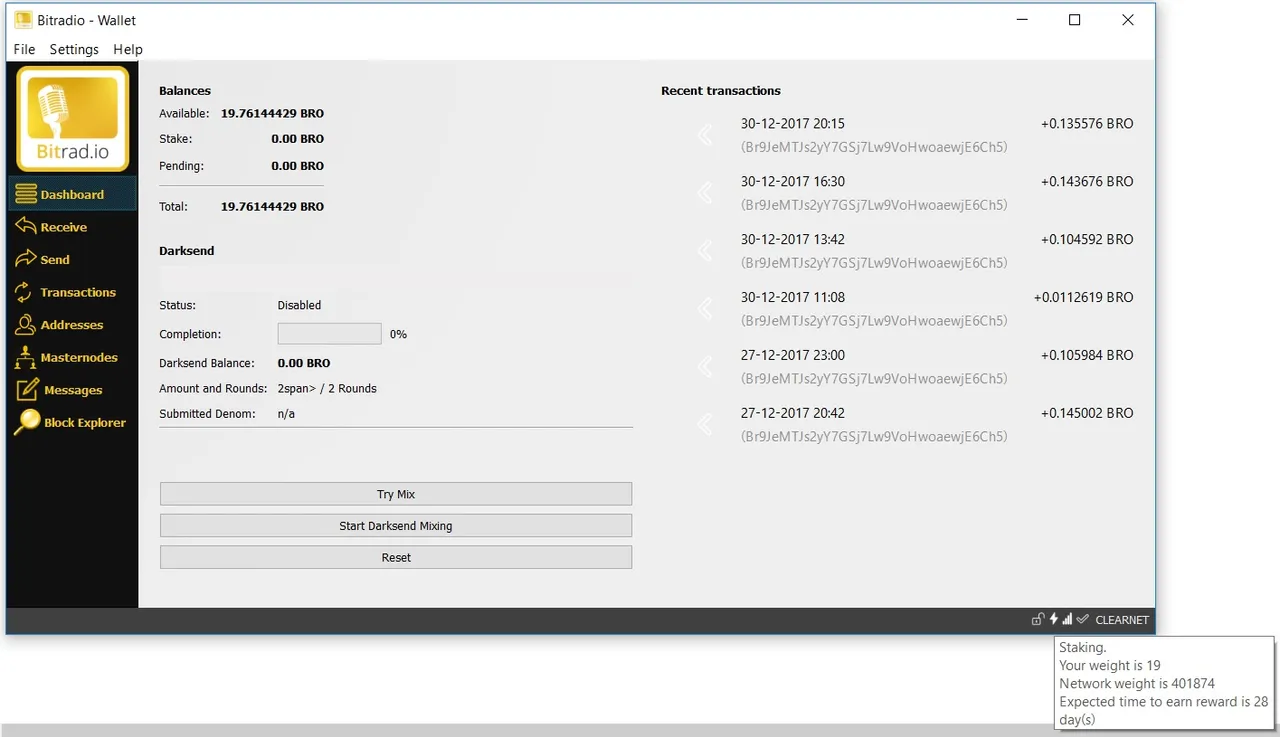Open the Help menu
The image size is (1280, 737).
coord(128,49)
